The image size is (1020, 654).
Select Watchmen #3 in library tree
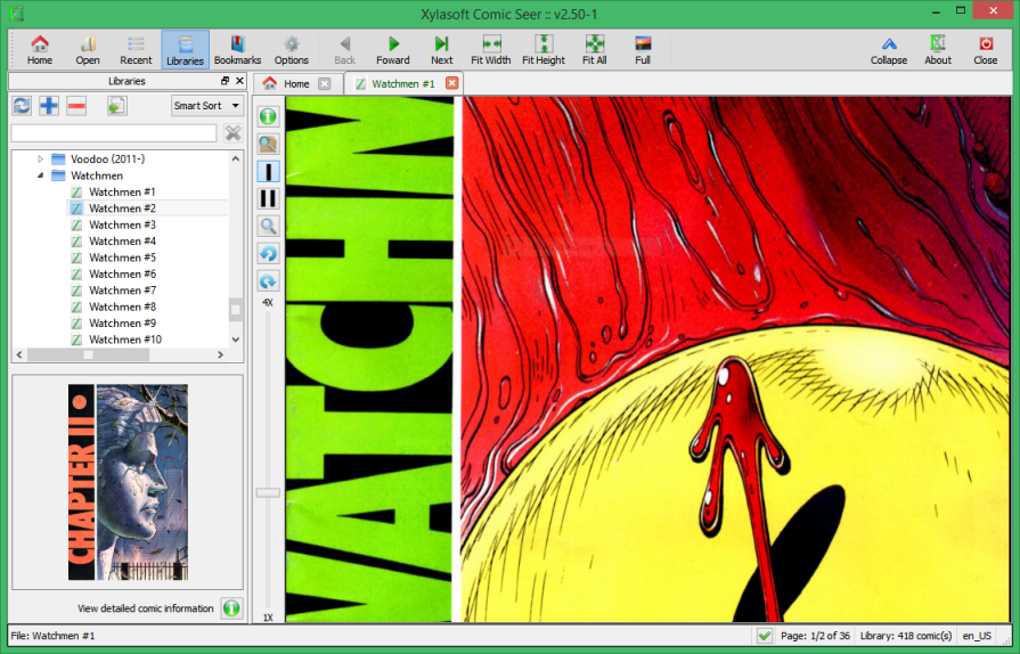pyautogui.click(x=122, y=225)
